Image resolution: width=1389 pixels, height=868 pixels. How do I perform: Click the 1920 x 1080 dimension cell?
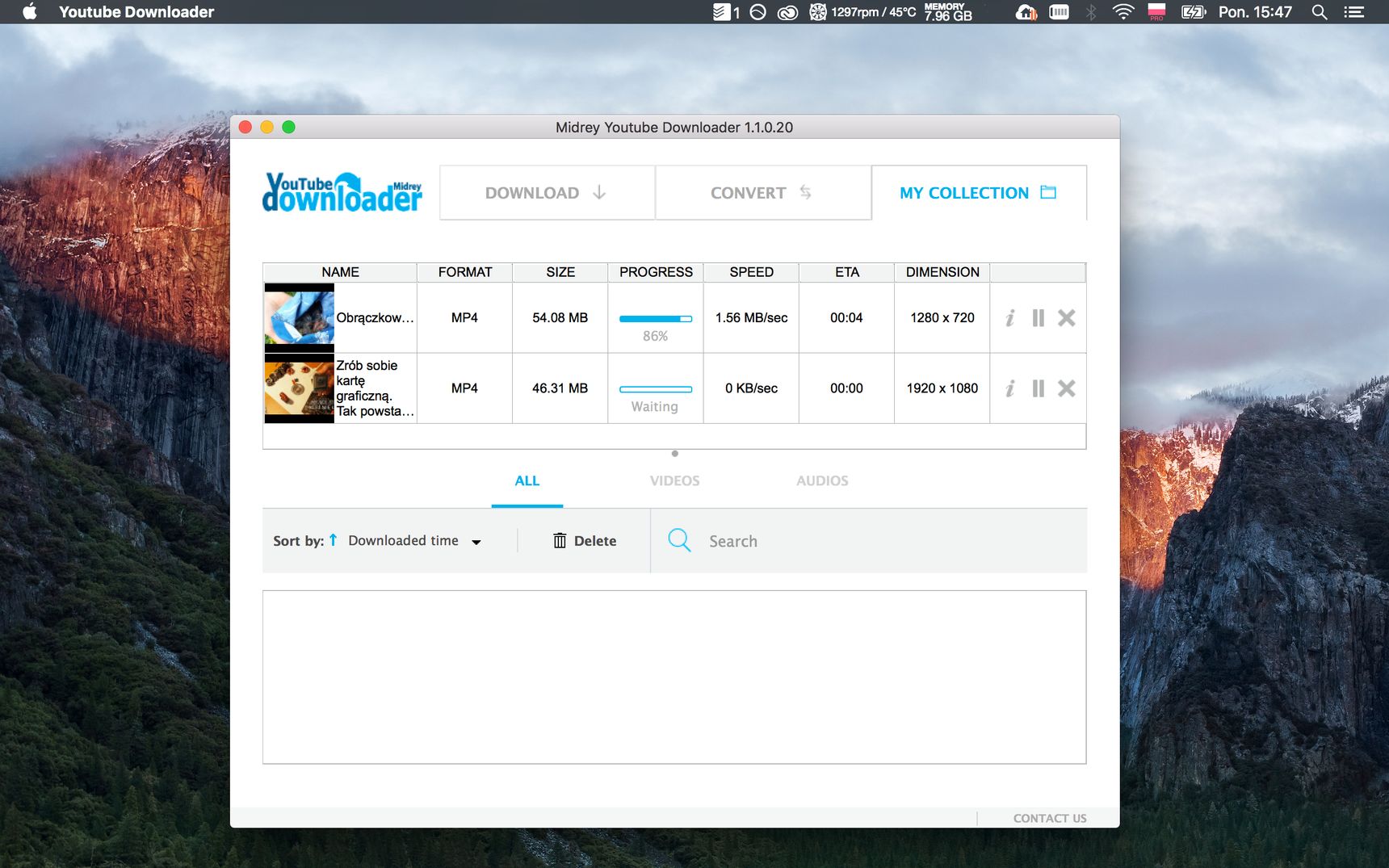[942, 388]
